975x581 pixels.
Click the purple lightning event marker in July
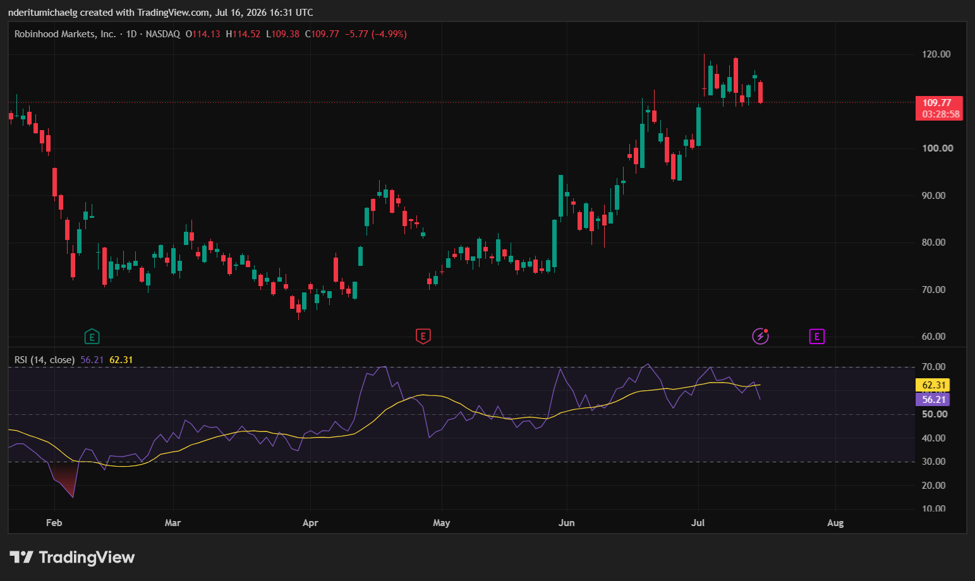[x=760, y=336]
